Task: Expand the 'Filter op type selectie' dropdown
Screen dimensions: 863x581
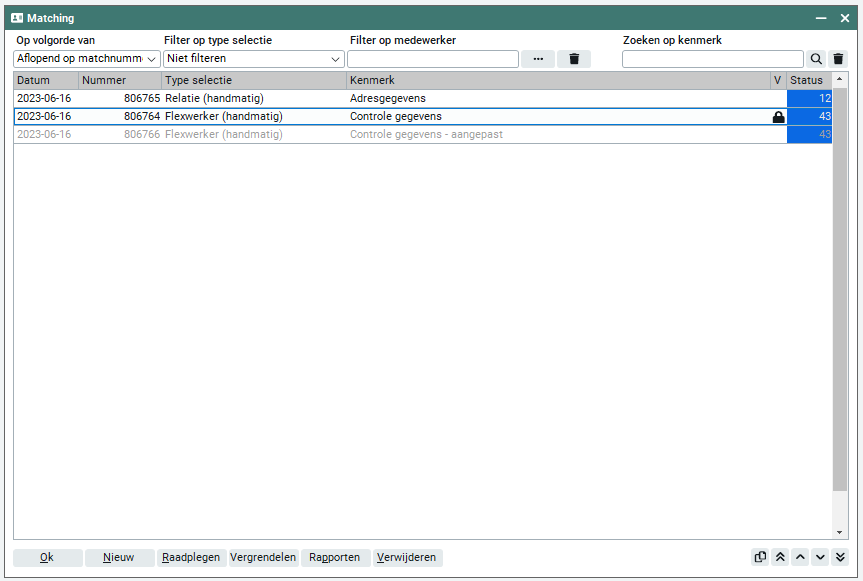Action: [254, 59]
